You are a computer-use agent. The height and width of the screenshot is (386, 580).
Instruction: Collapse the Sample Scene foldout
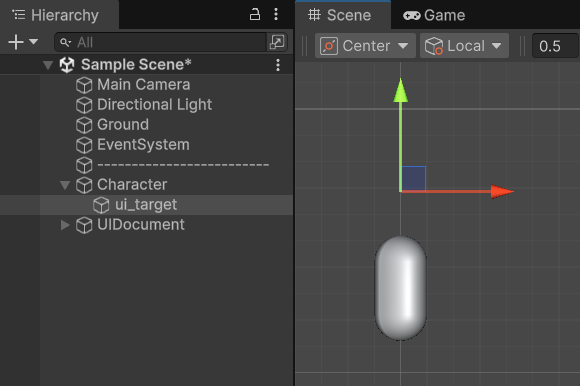pyautogui.click(x=48, y=65)
